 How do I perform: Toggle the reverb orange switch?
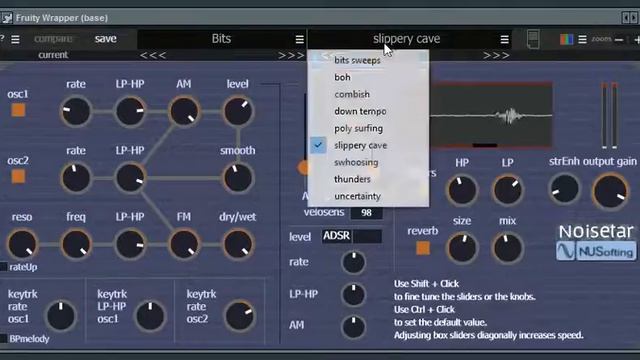tap(423, 248)
